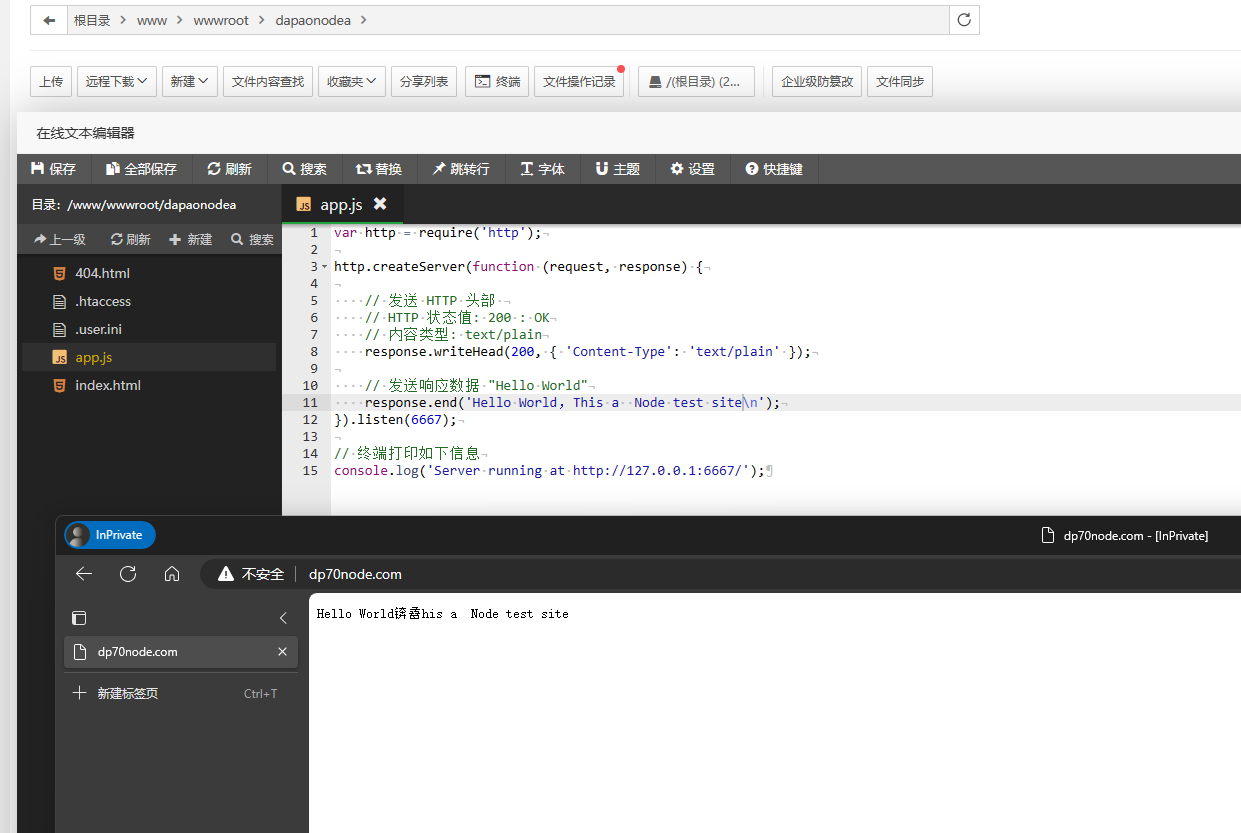Click 搜索 in the directory sidebar
This screenshot has height=833, width=1241.
coord(252,239)
